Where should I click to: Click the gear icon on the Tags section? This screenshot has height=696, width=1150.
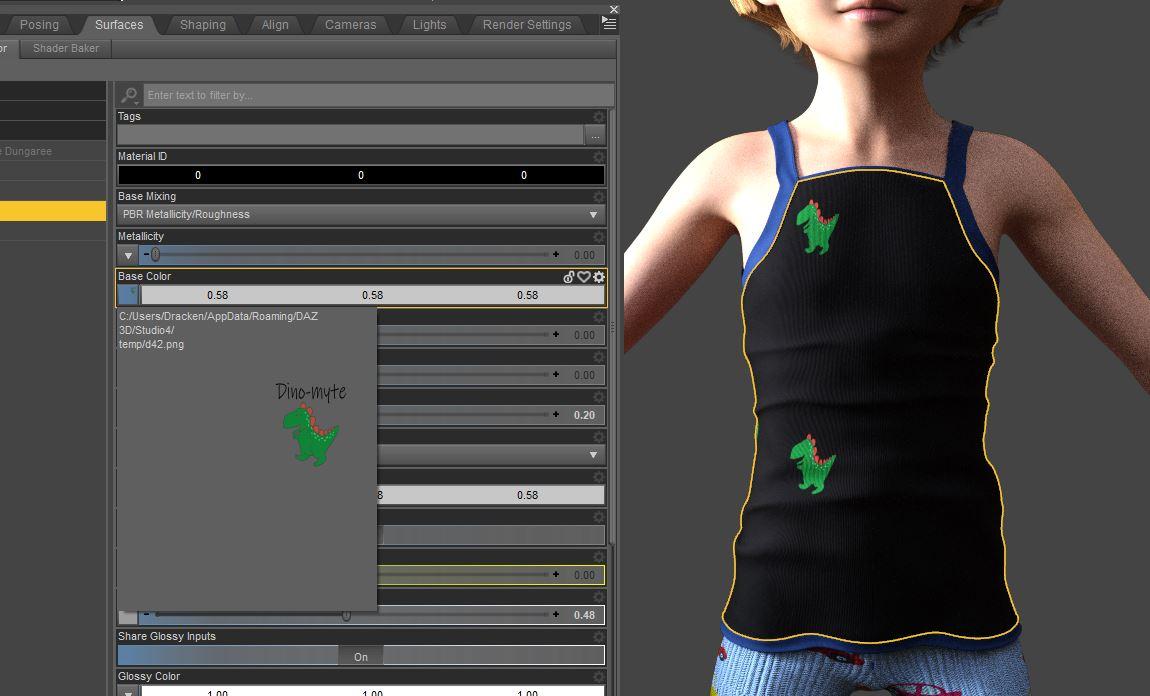[x=597, y=117]
